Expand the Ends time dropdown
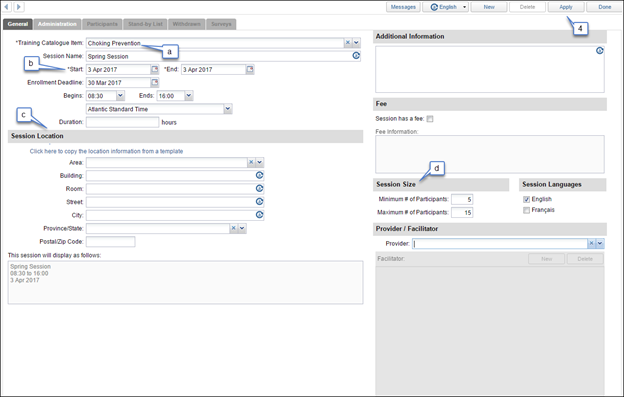This screenshot has width=624, height=397. (189, 95)
